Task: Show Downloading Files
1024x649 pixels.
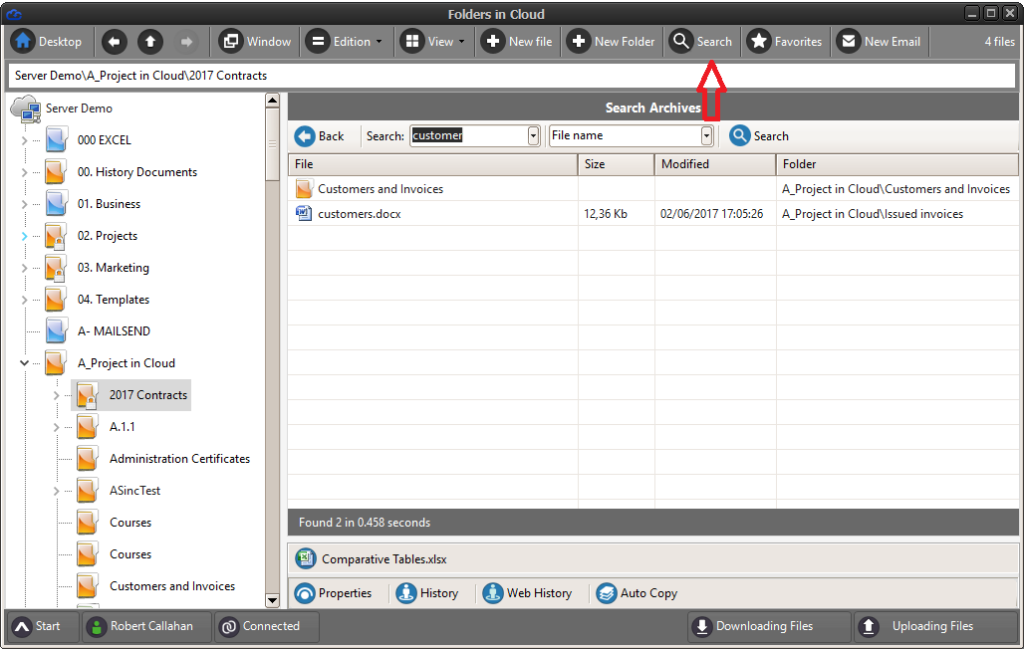Action: pos(768,626)
